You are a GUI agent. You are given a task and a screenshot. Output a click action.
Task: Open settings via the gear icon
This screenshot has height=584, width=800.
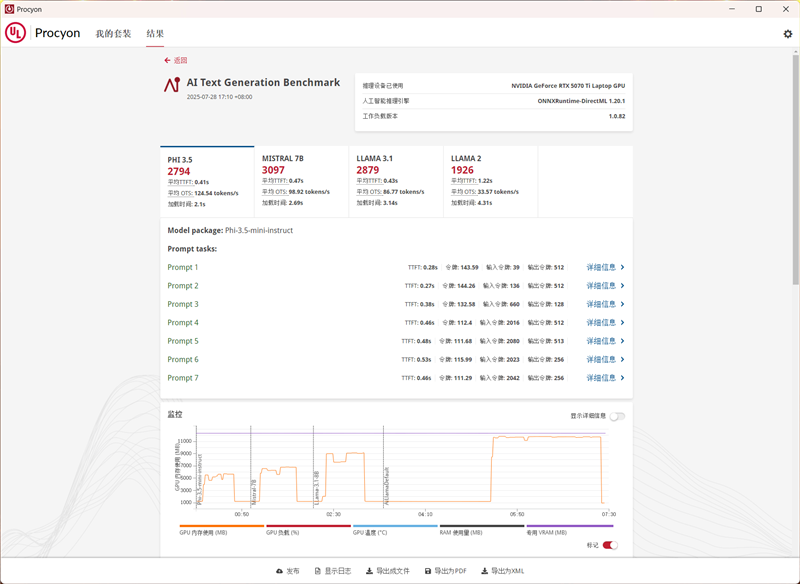click(787, 34)
